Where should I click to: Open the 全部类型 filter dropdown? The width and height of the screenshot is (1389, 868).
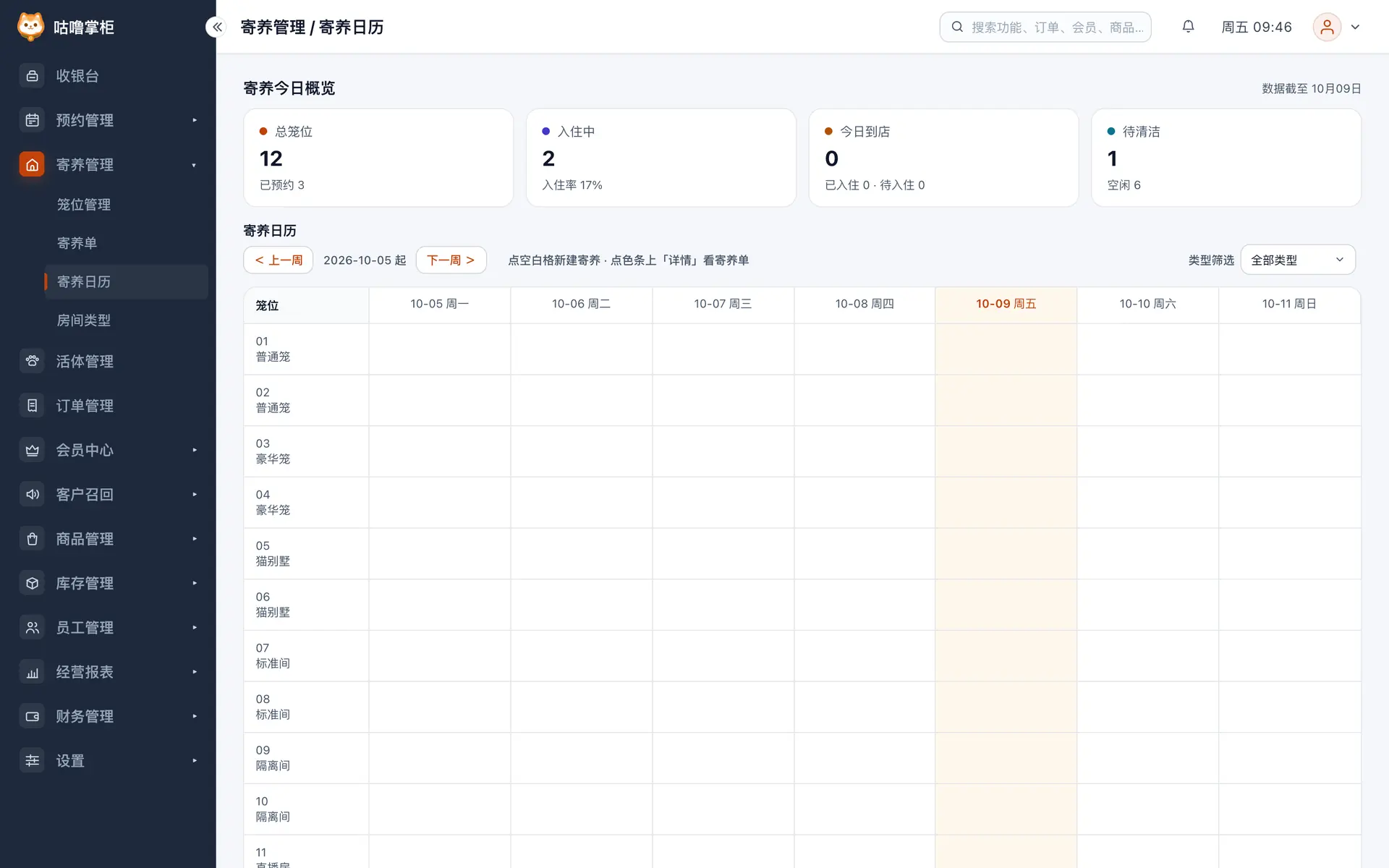pos(1298,260)
